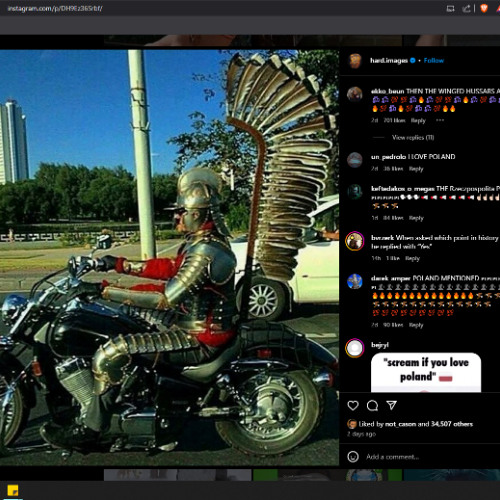Open the 'scream if you love poland' sticker

[426, 372]
